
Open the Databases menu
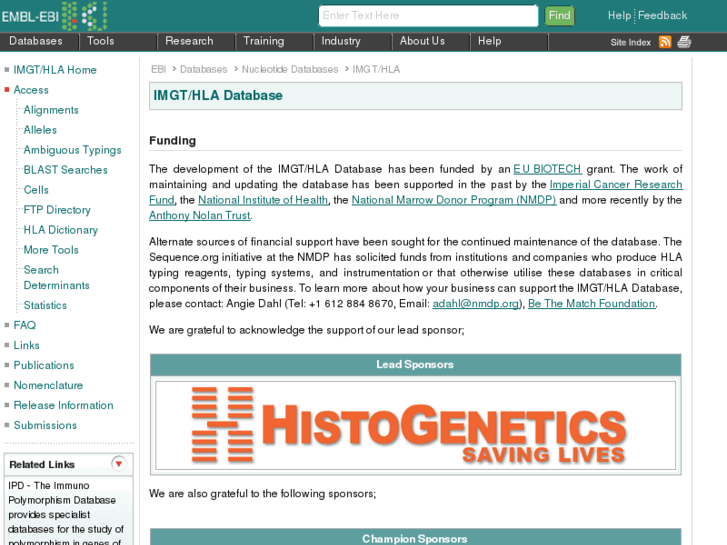pyautogui.click(x=36, y=41)
